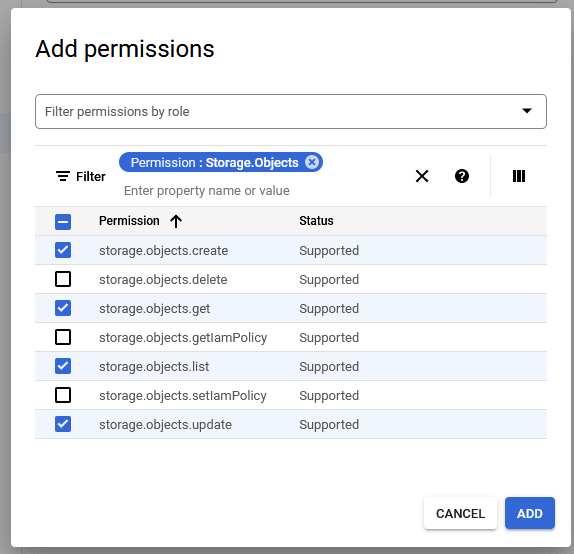Select the storage.objects.get permission text
Screen dimensions: 574x554
(x=154, y=309)
